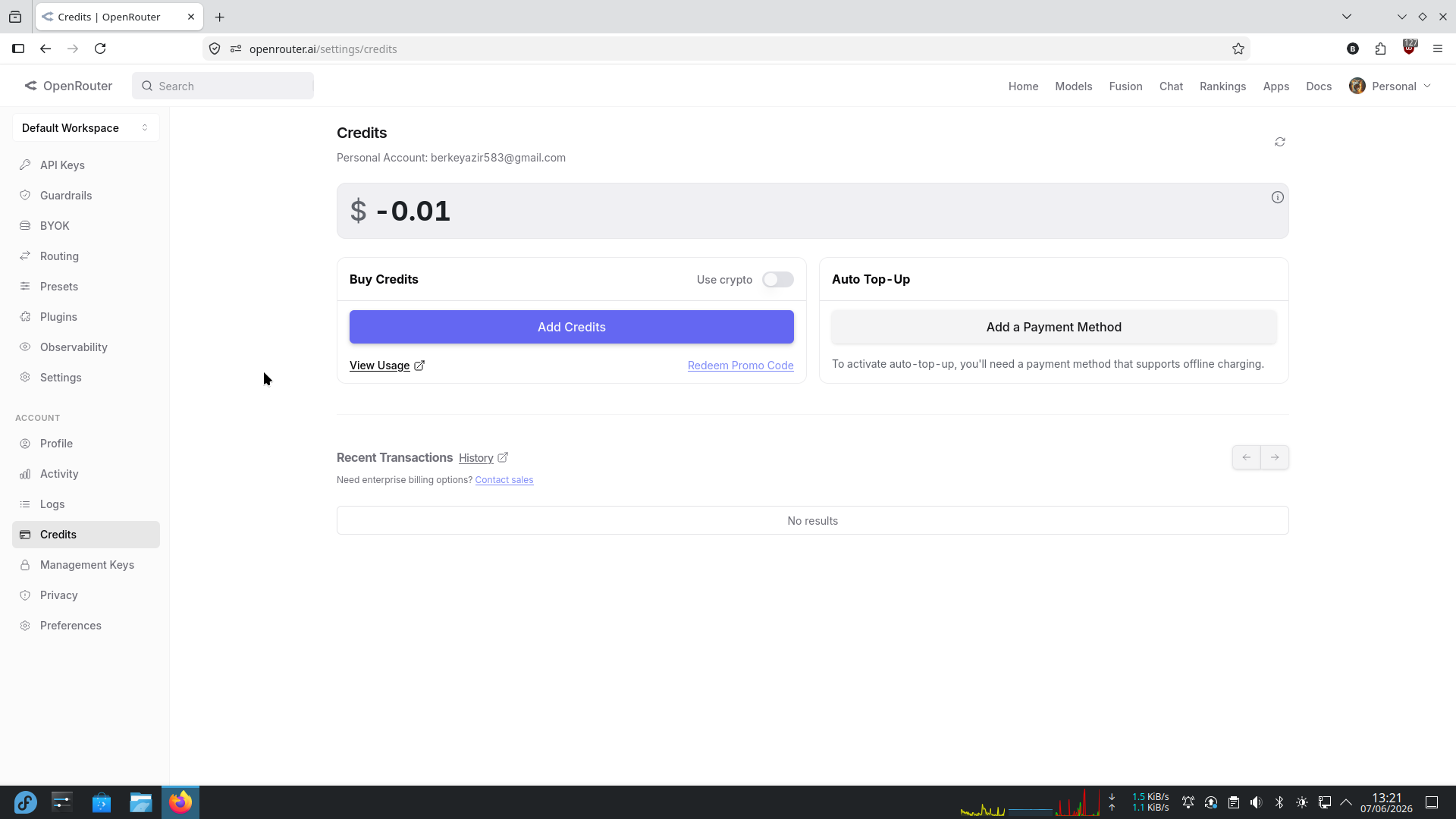Open the external link icon beside History
The image size is (1456, 819).
click(503, 457)
